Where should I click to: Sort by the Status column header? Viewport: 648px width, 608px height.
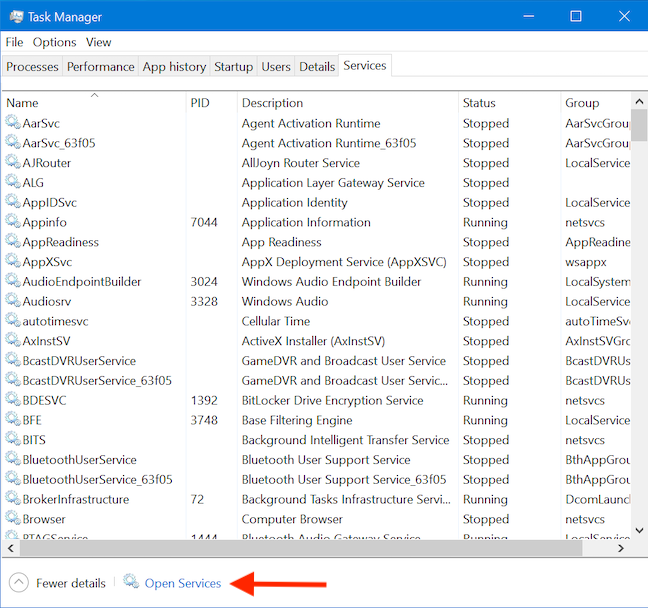point(509,103)
